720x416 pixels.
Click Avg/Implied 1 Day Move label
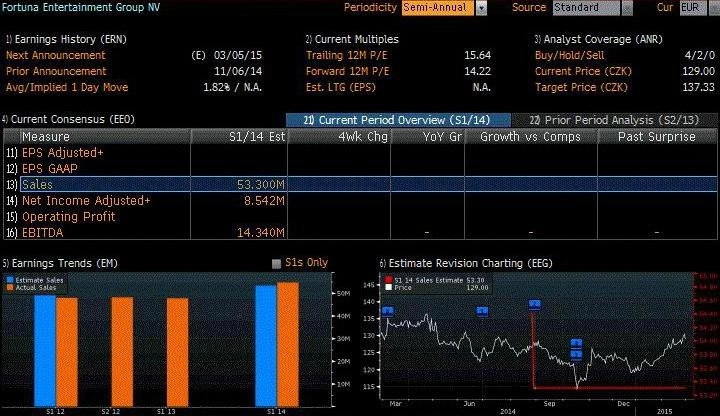pyautogui.click(x=67, y=87)
